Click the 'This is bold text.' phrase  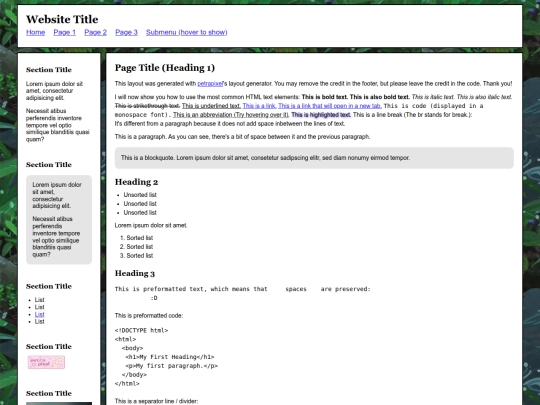coord(325,97)
